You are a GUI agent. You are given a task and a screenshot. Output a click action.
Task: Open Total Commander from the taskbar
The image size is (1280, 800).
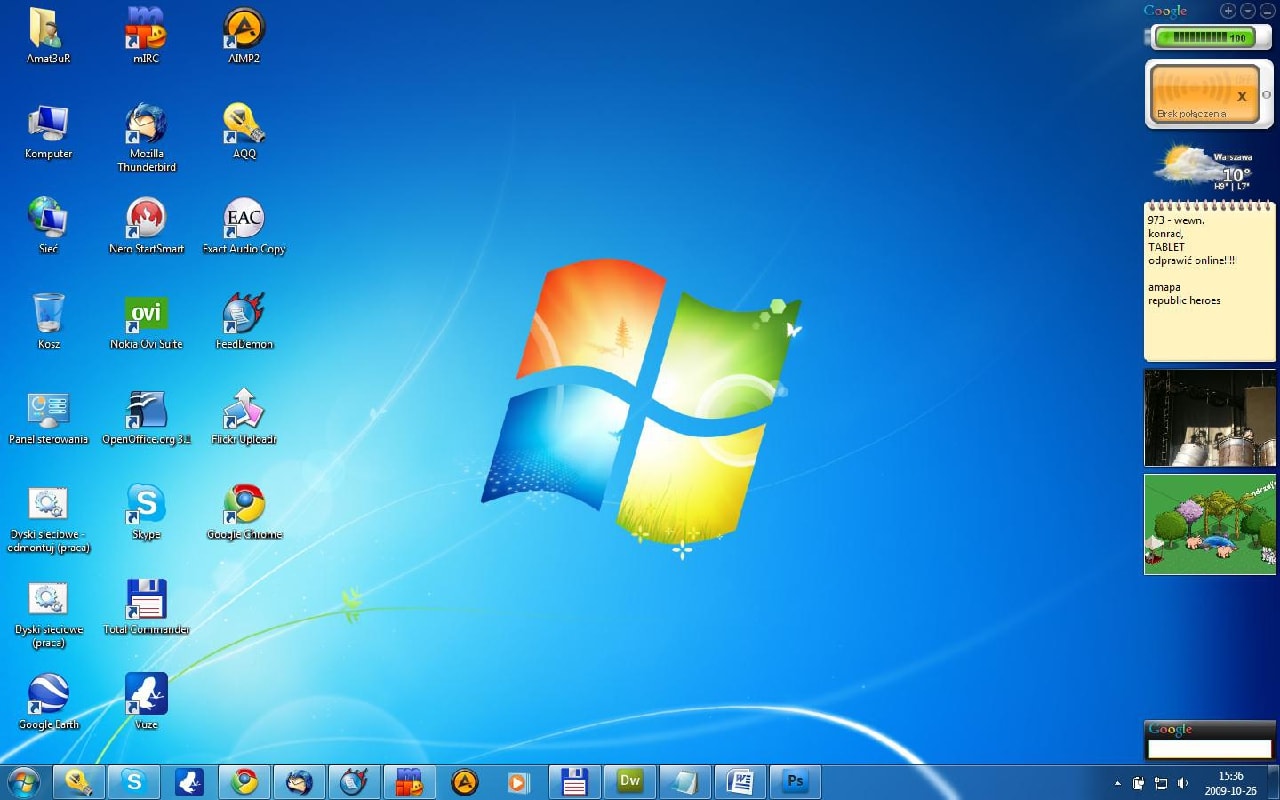pos(574,781)
